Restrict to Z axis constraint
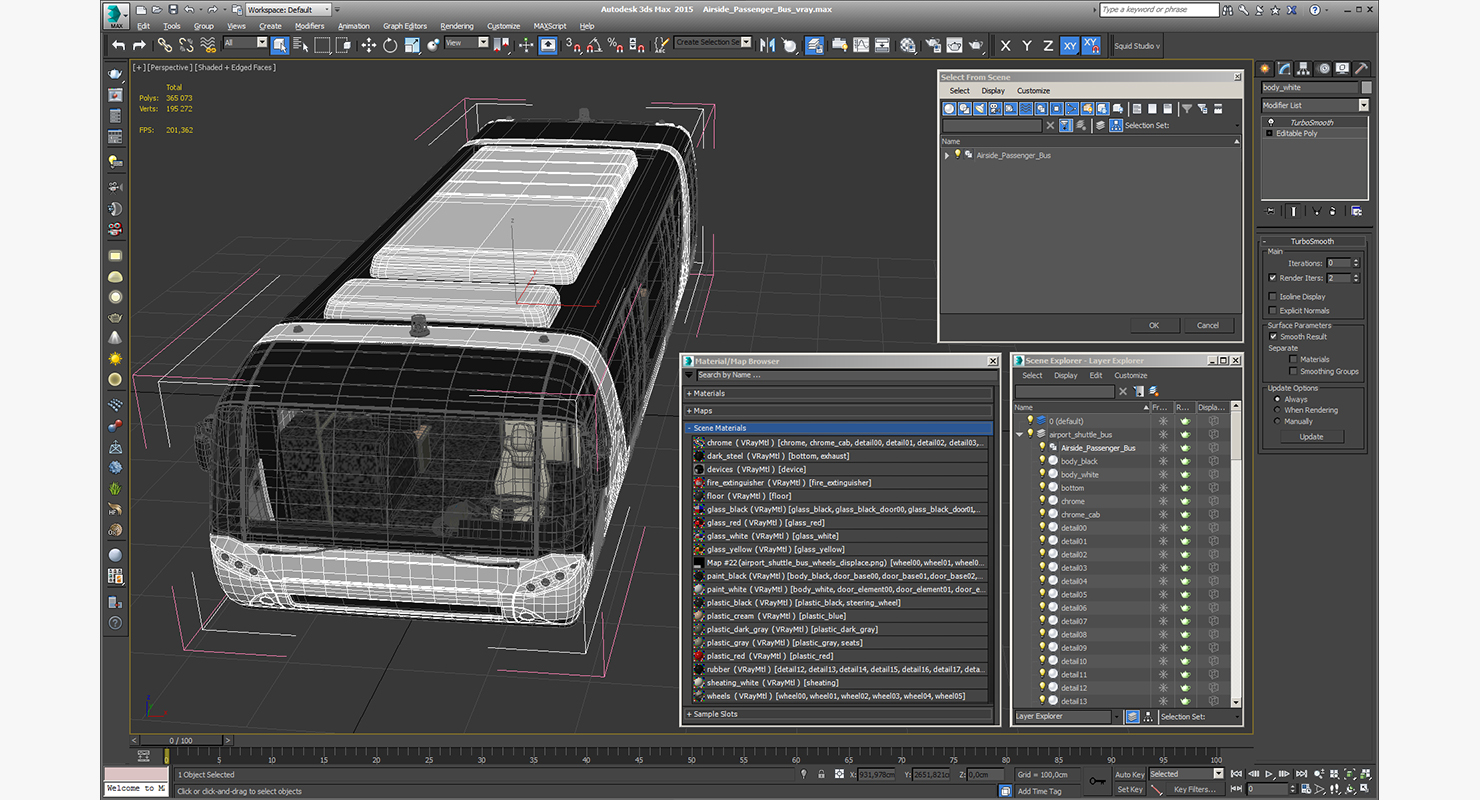The width and height of the screenshot is (1480, 800). pyautogui.click(x=1048, y=45)
